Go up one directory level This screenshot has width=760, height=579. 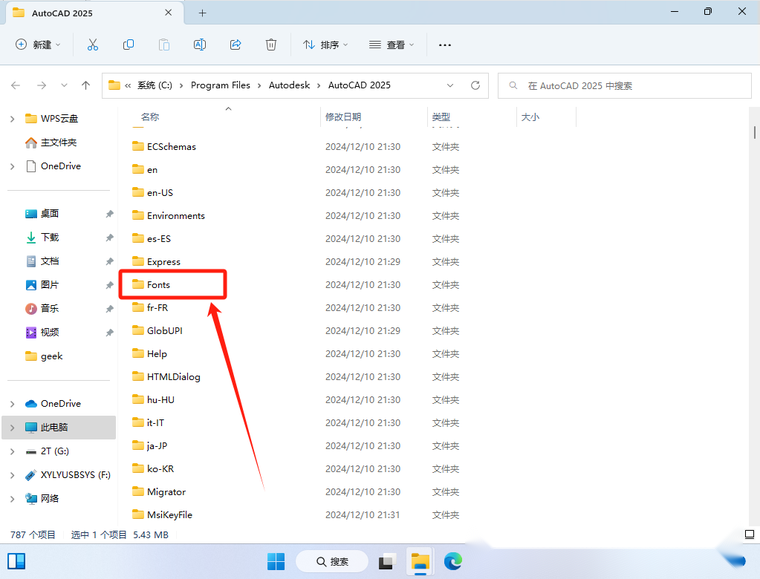[87, 86]
